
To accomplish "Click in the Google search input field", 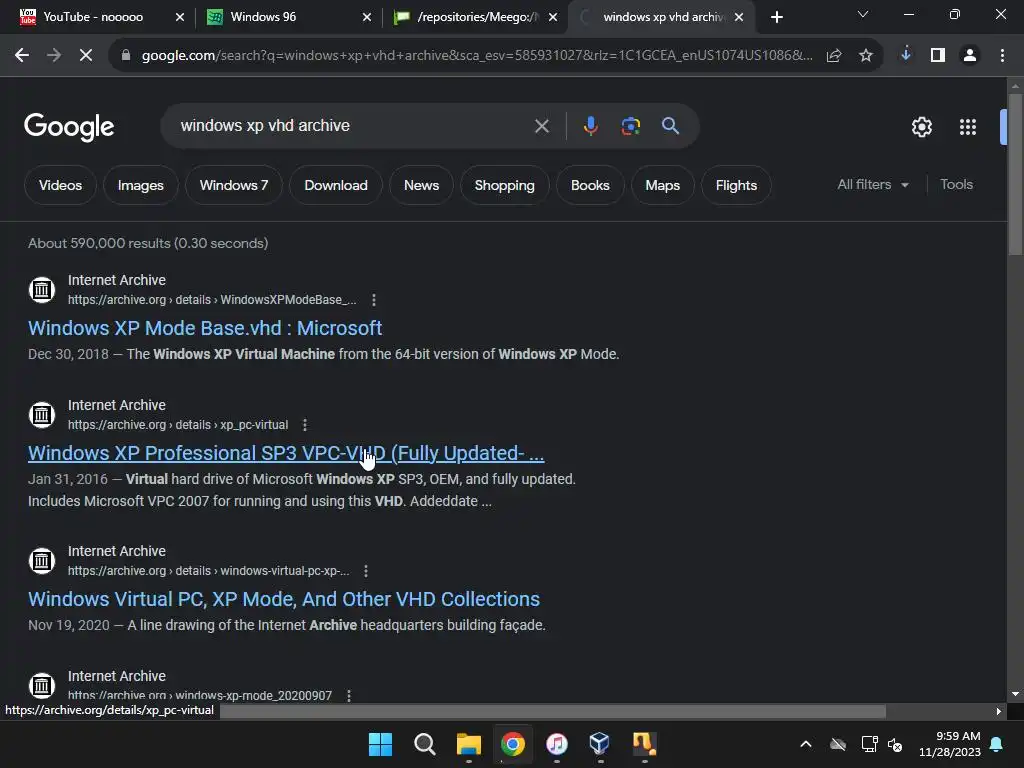I will (353, 125).
